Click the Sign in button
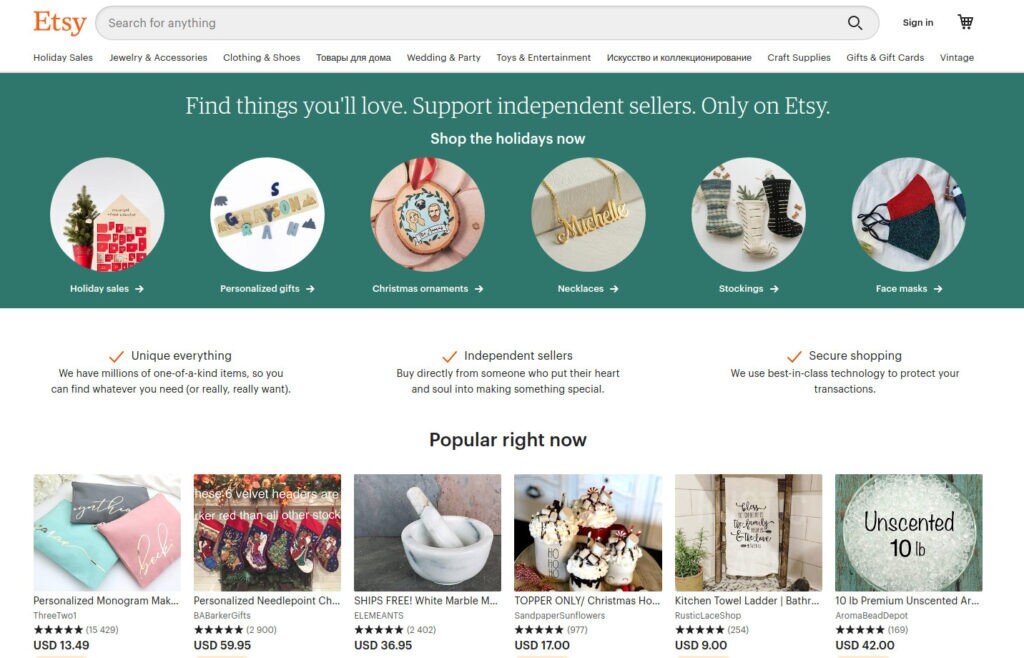Image resolution: width=1024 pixels, height=658 pixels. [x=918, y=23]
